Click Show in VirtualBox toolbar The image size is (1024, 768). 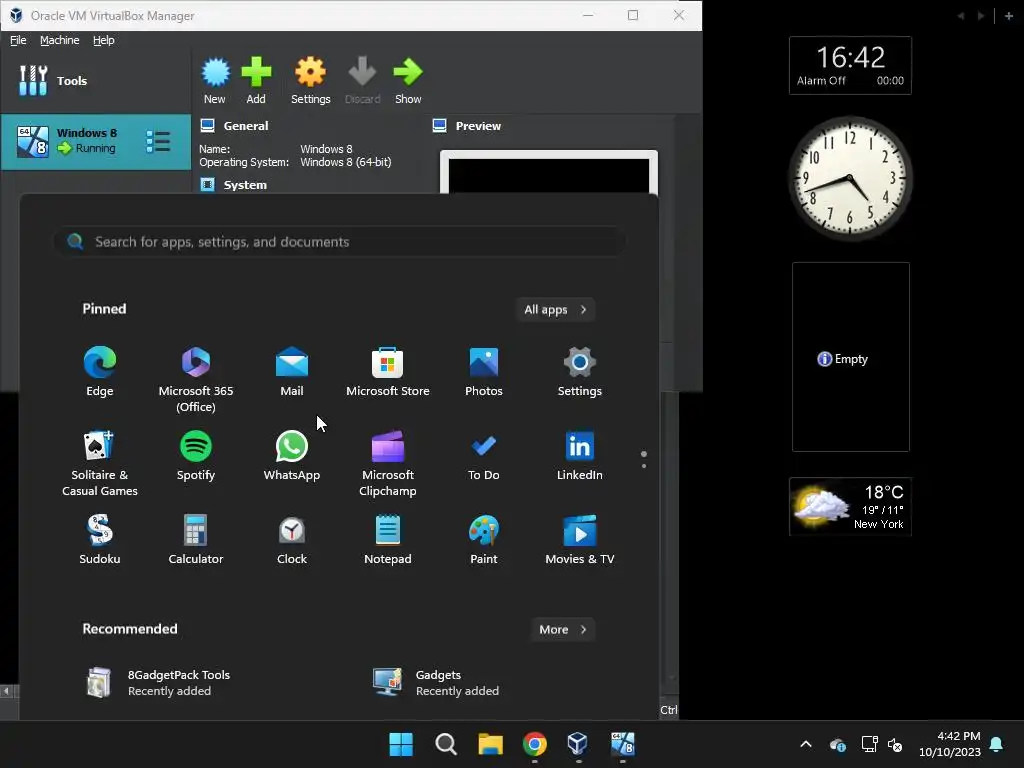pos(408,81)
